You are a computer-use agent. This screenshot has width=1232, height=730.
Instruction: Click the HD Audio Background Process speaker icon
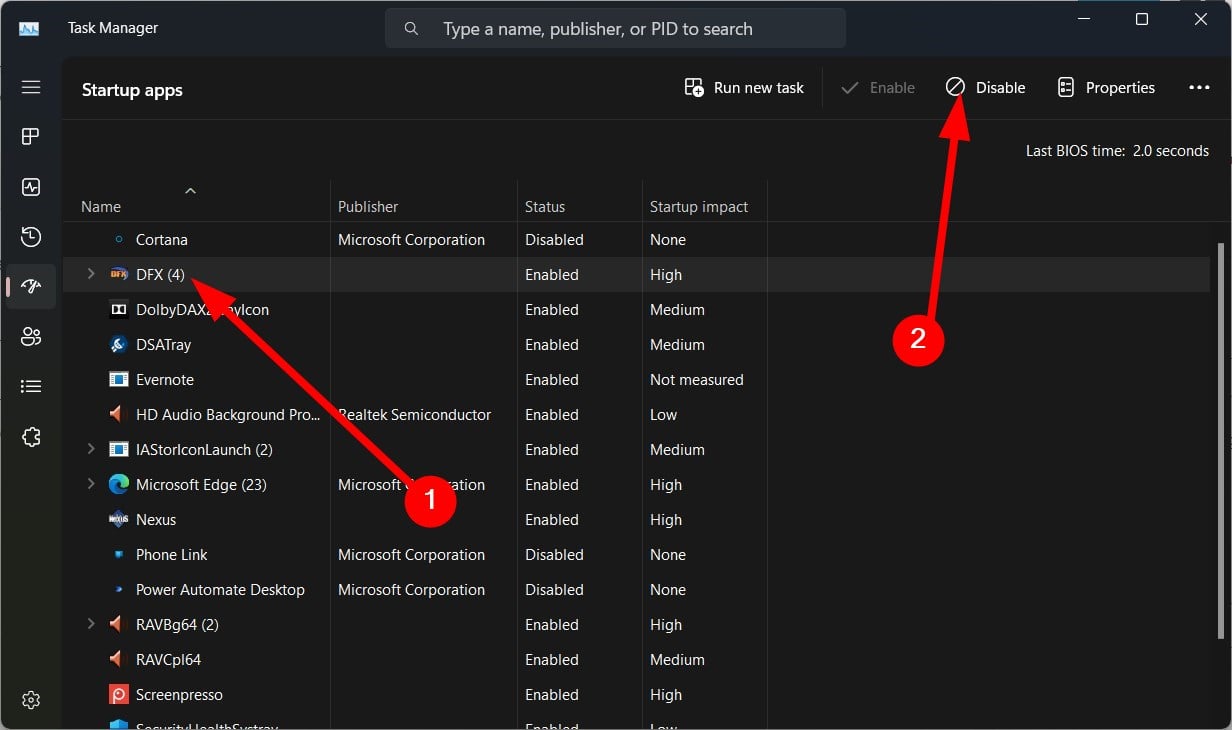pos(119,414)
